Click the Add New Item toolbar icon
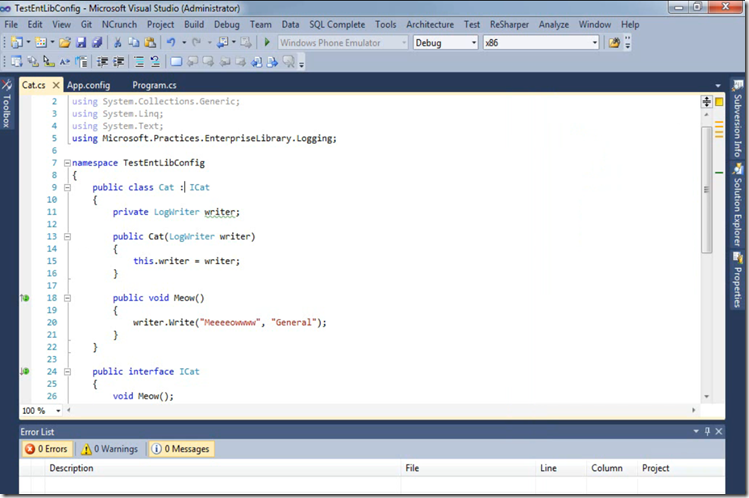 (x=41, y=43)
